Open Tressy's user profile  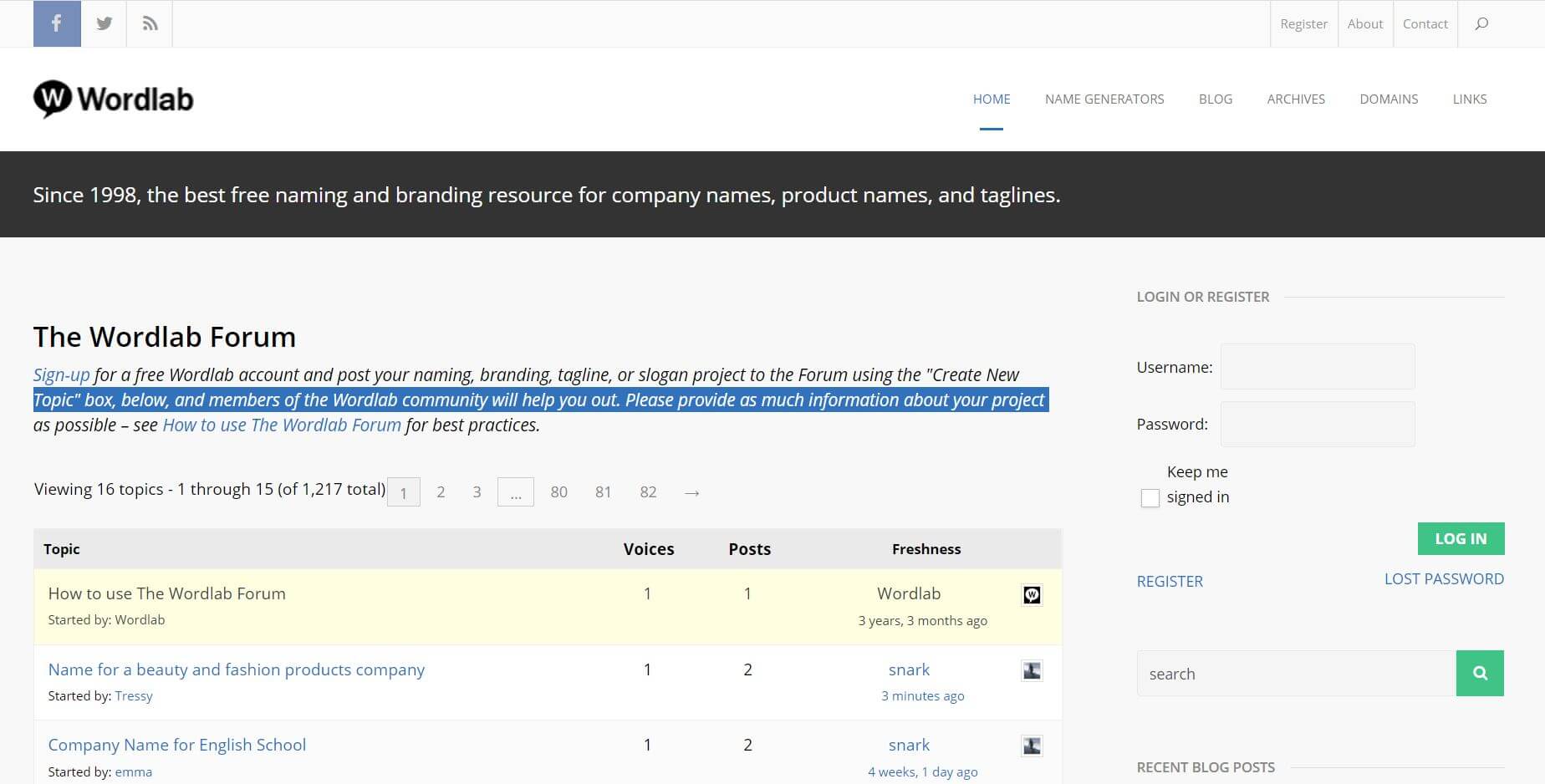point(134,695)
